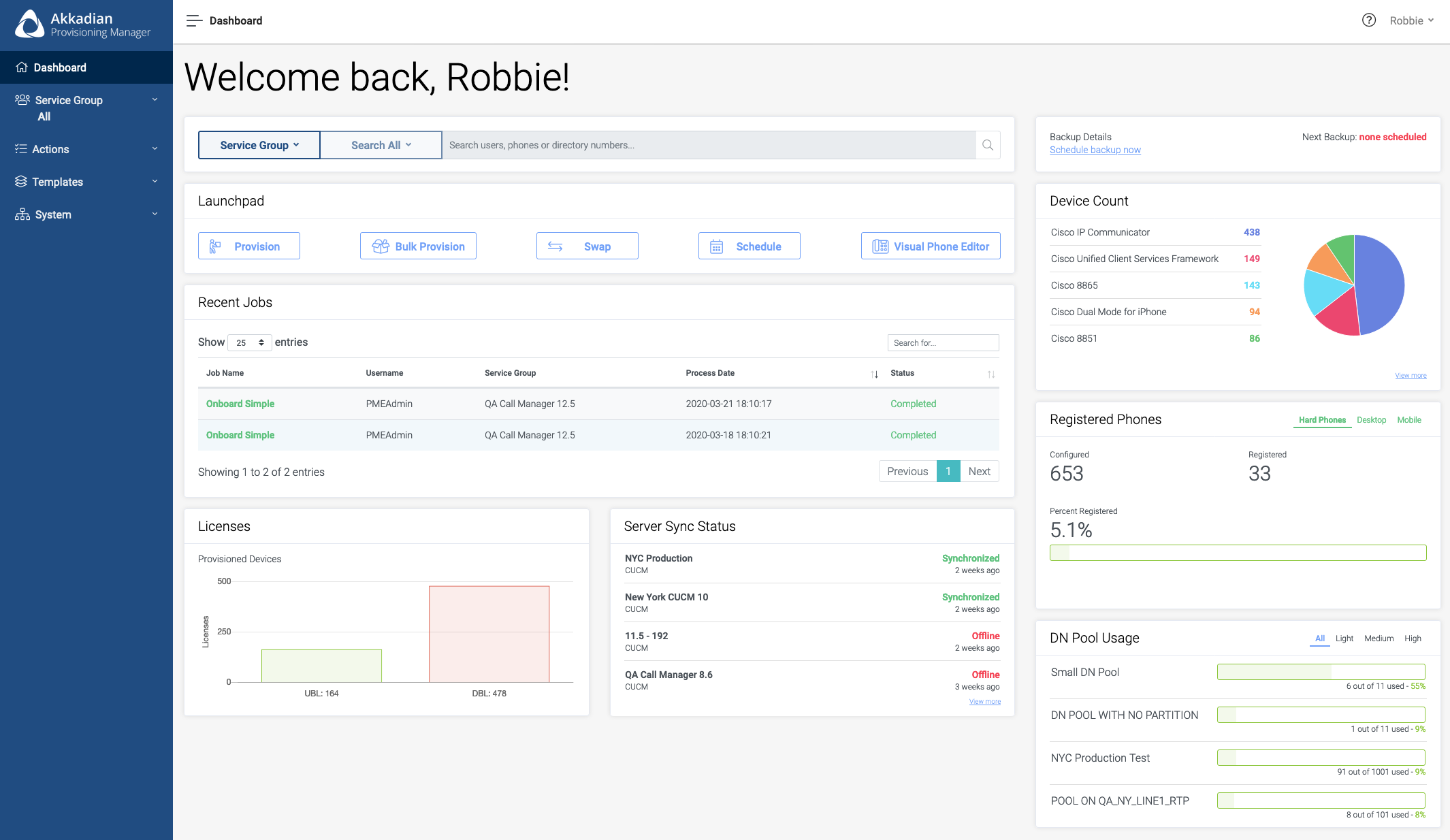Expand the Service Group search dropdown
Viewport: 1450px width, 840px height.
click(x=259, y=145)
